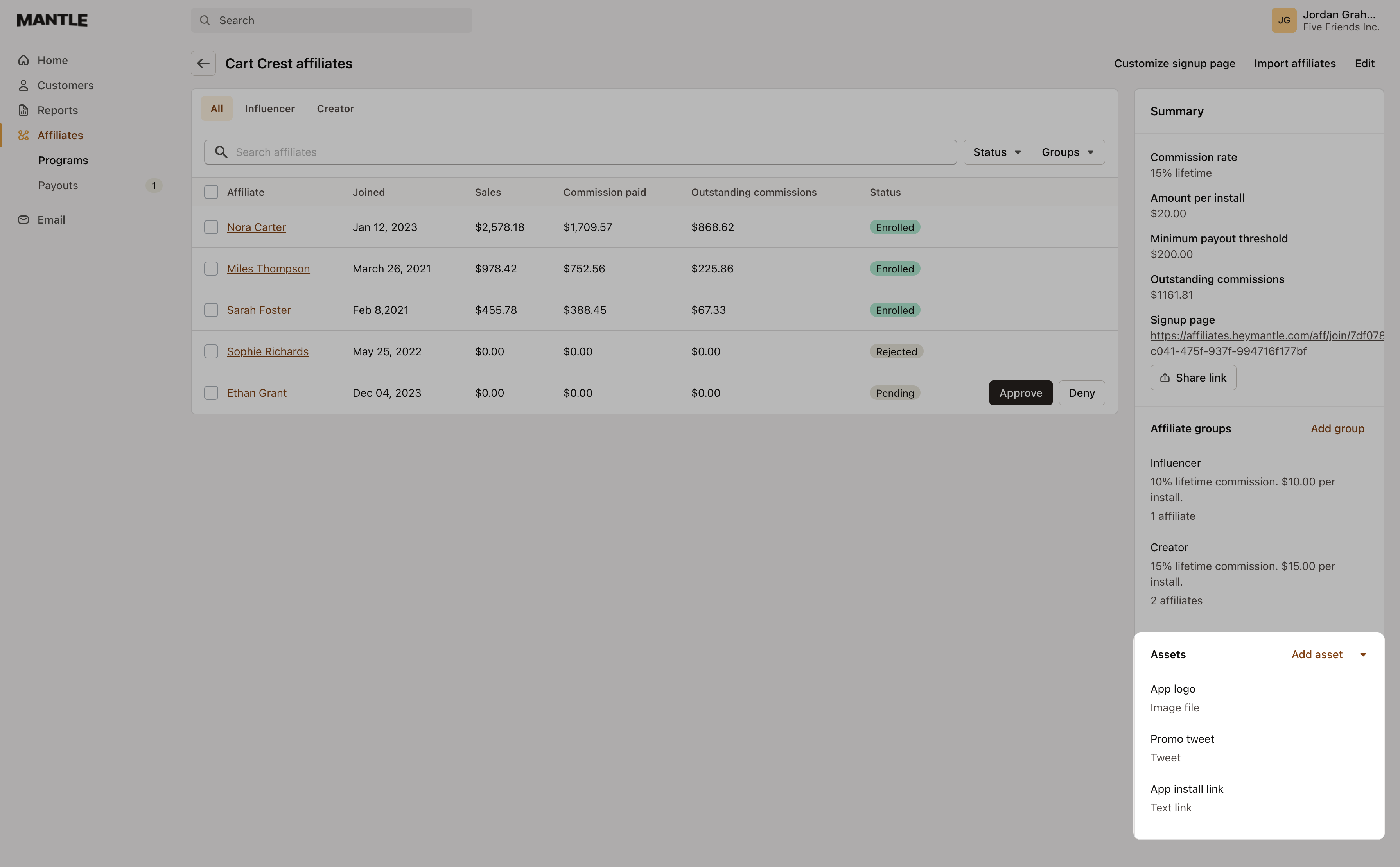
Task: Select the Affiliates sidebar icon
Action: [23, 135]
